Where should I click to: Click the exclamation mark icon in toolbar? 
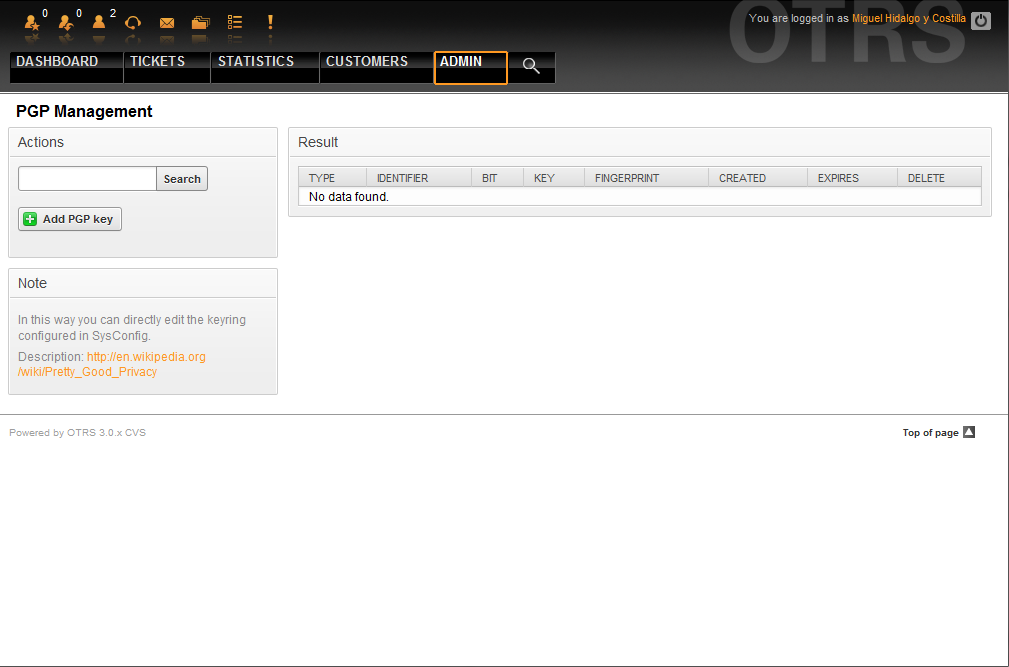269,22
